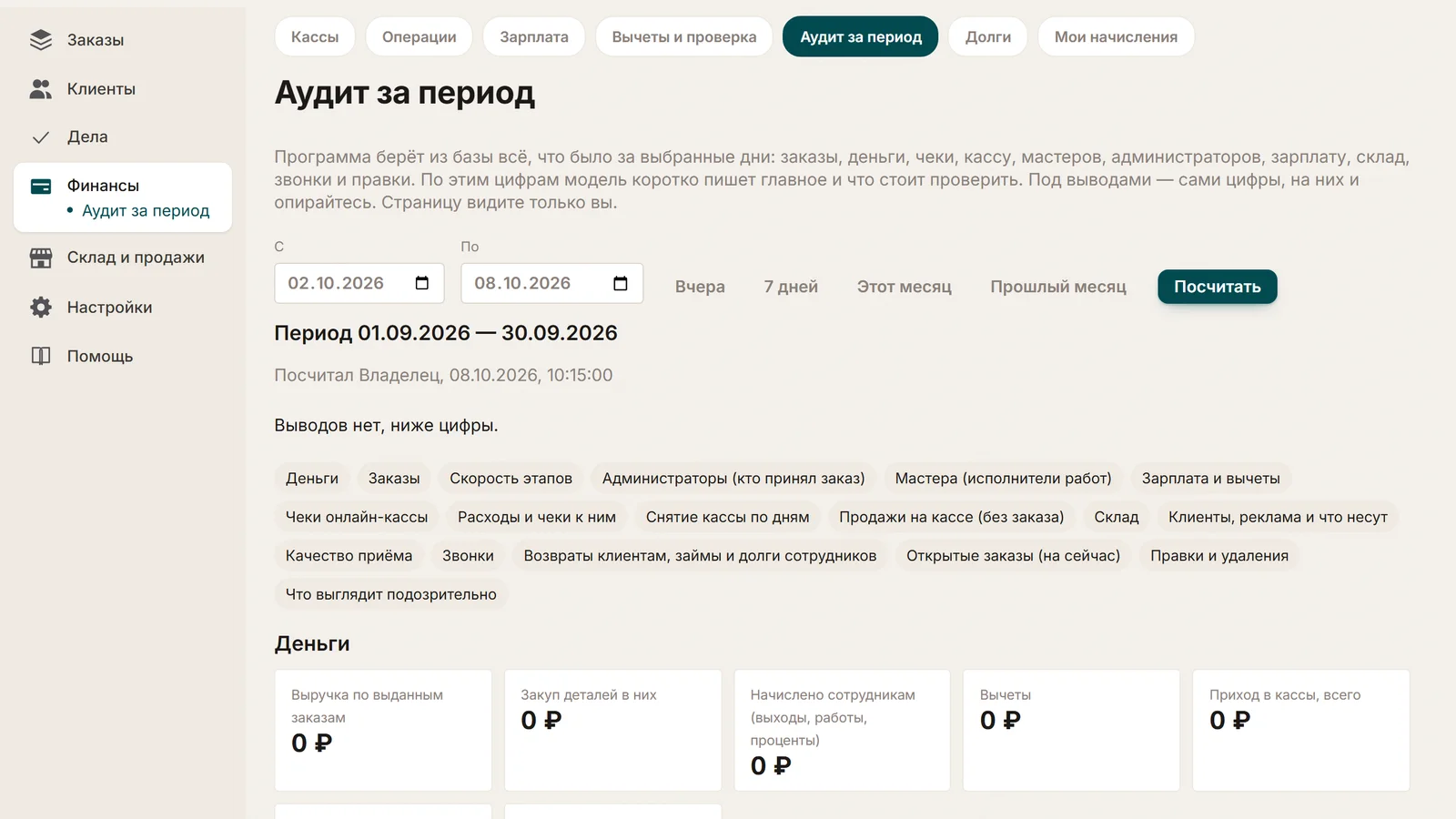Select the Вычеты и проверка tab

pos(684,36)
